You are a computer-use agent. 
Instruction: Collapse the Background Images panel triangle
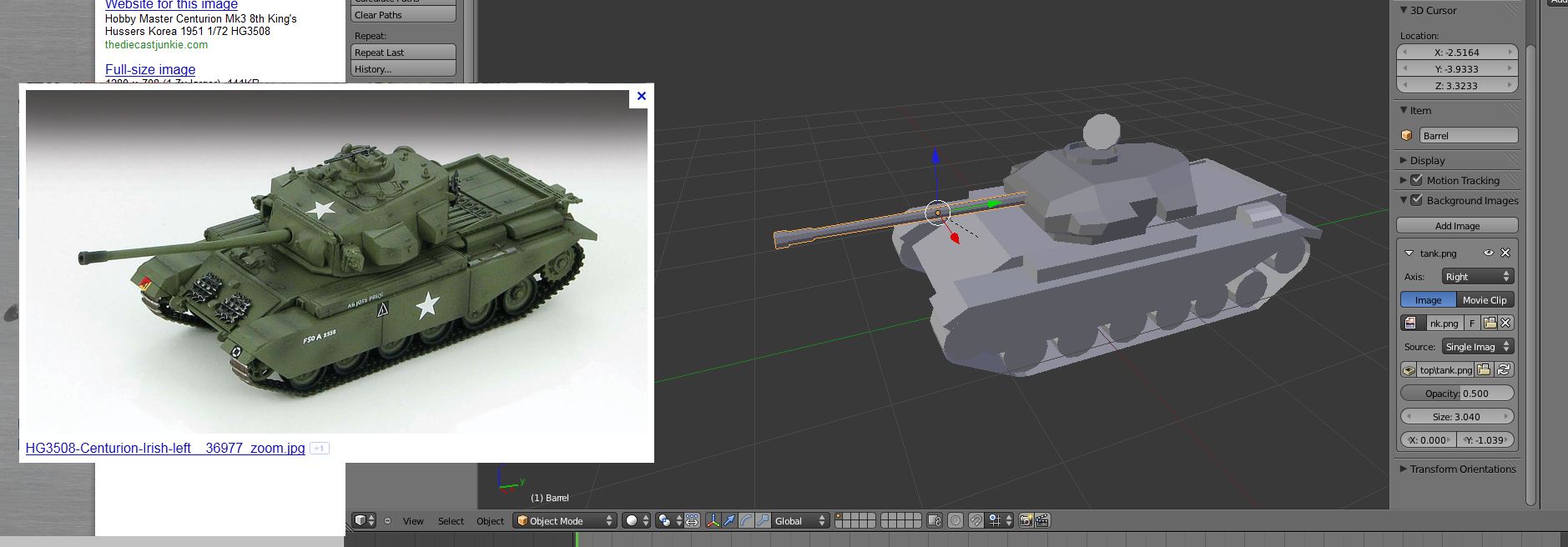pyautogui.click(x=1404, y=200)
